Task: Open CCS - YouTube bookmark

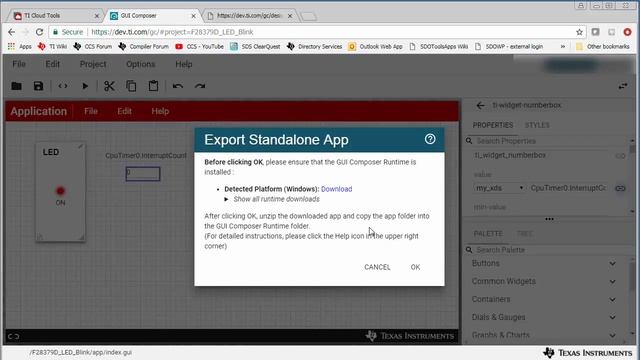Action: 199,47
